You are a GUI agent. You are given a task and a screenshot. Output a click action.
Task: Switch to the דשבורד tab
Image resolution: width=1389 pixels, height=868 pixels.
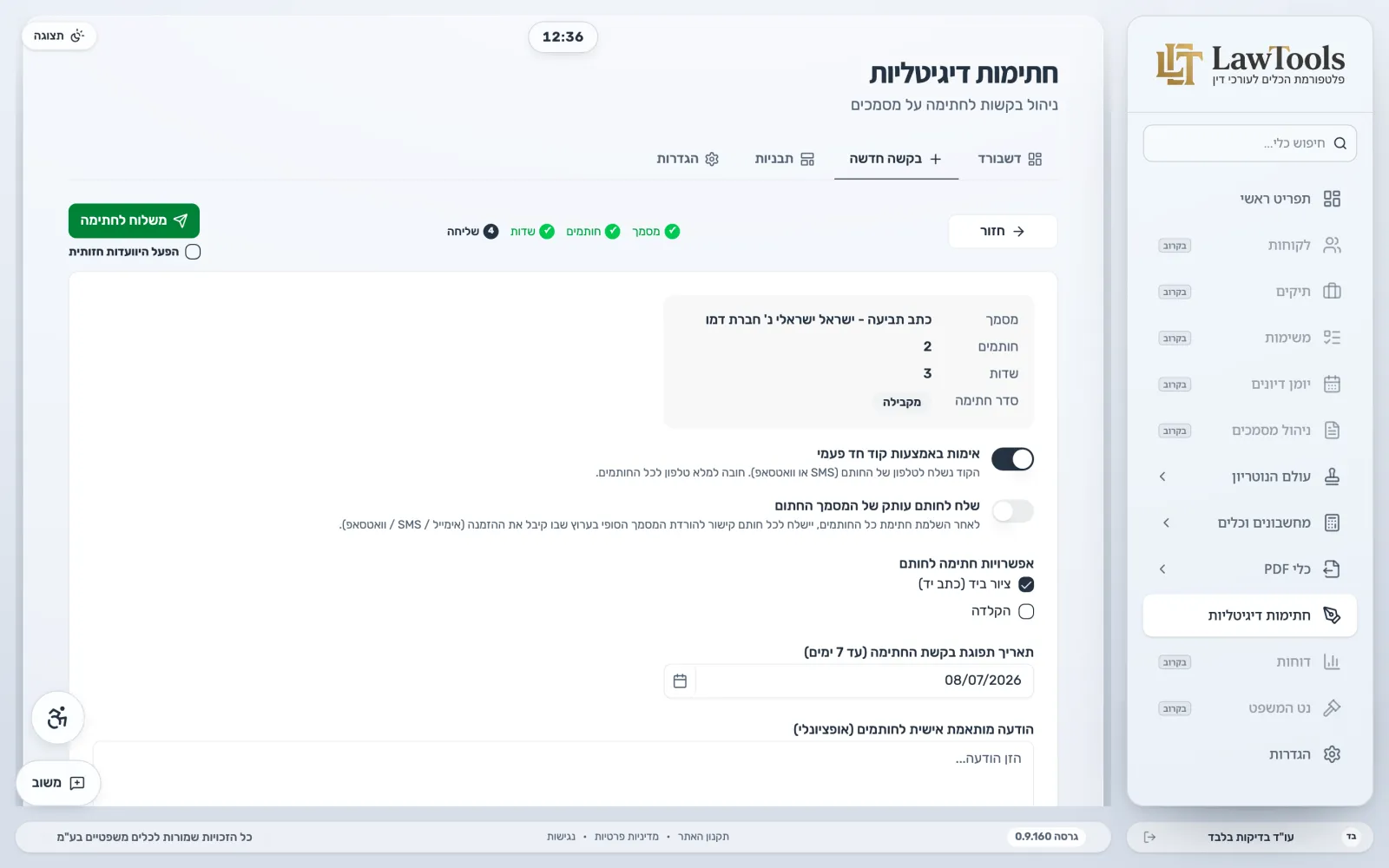pyautogui.click(x=1009, y=159)
